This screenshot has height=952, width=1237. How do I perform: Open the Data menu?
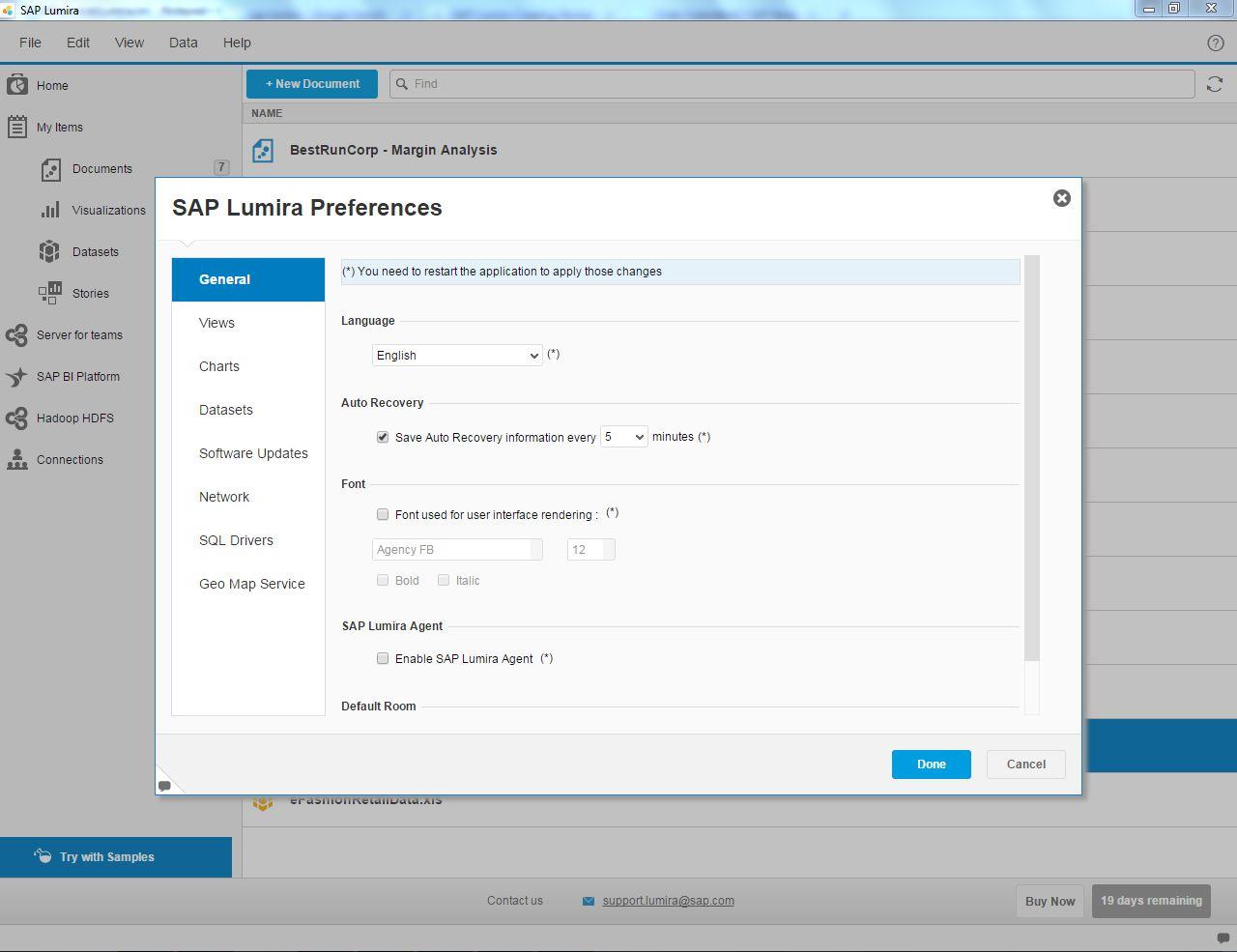[183, 43]
